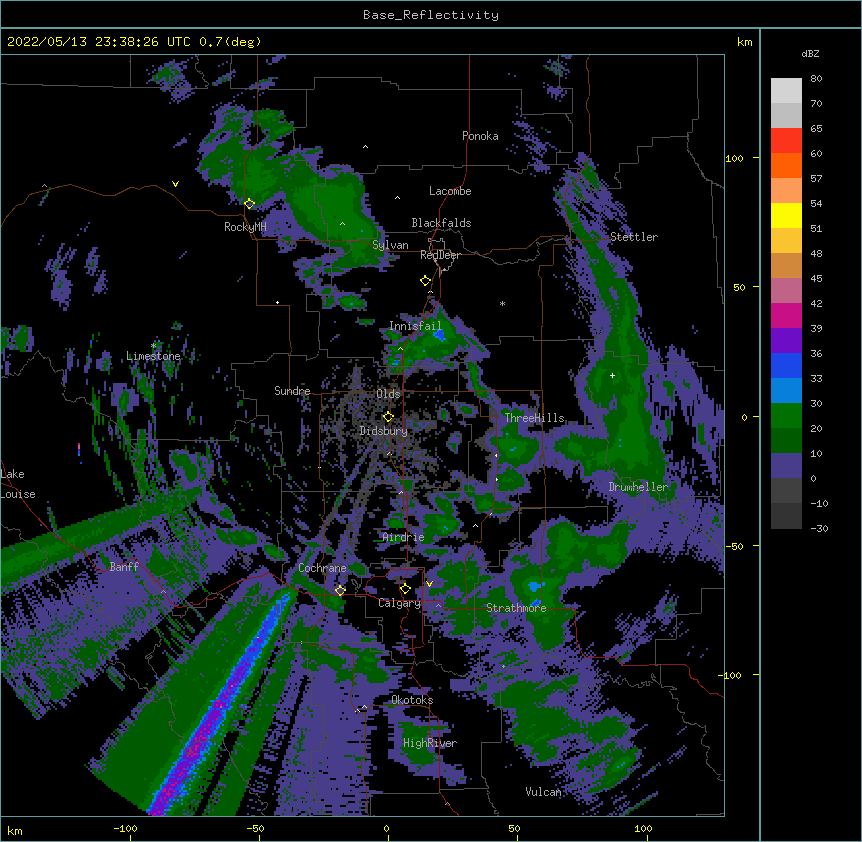
Task: Click the 80 value in the dBZ legend
Action: [x=816, y=79]
